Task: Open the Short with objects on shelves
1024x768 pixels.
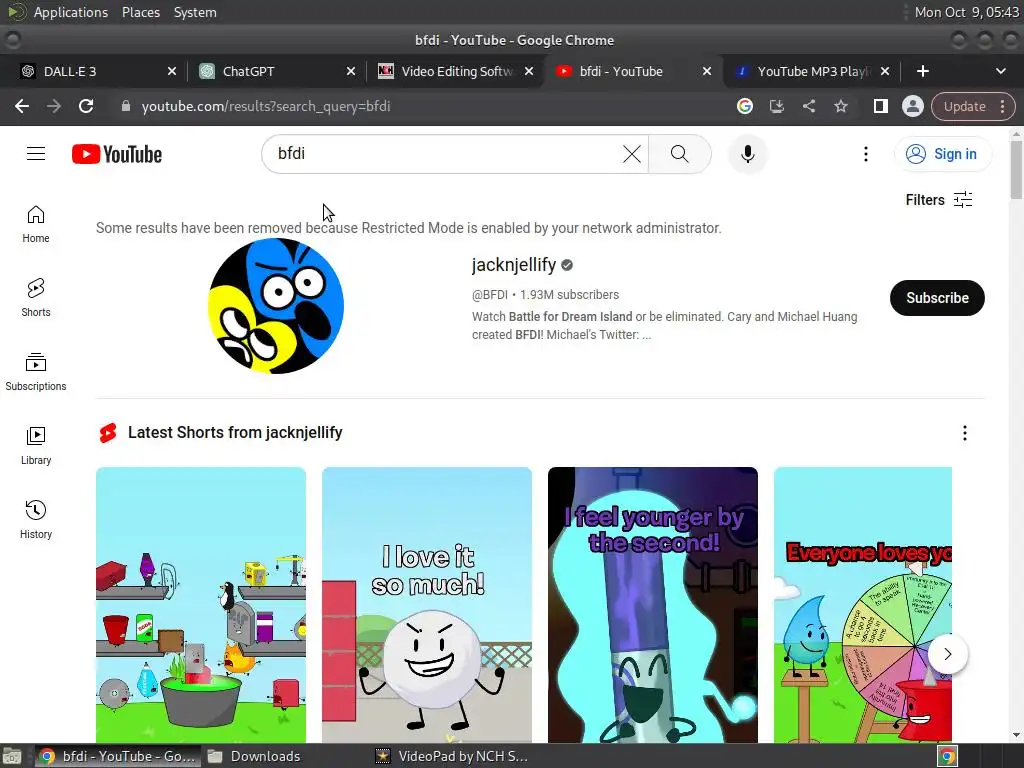Action: click(200, 605)
